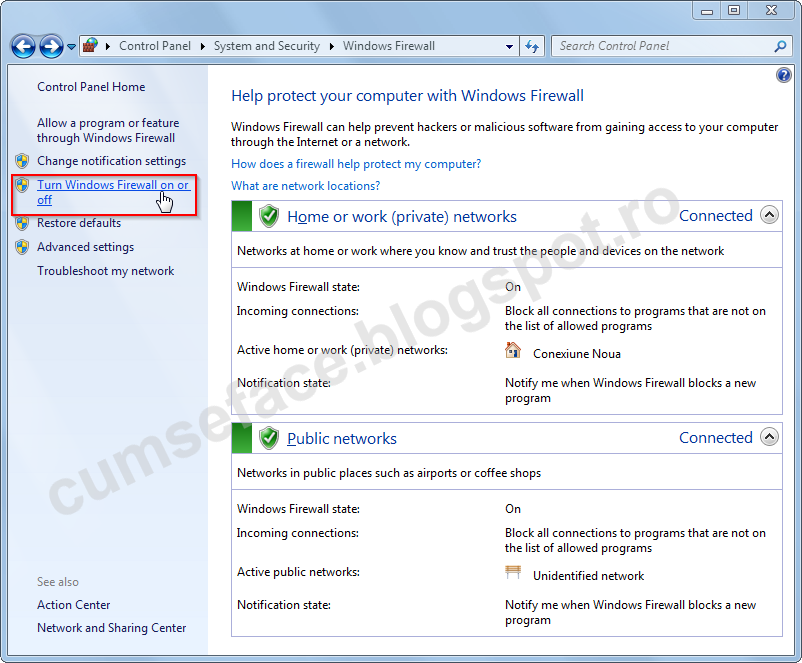Minimize the Windows Firewall window
The image size is (802, 663).
point(707,11)
